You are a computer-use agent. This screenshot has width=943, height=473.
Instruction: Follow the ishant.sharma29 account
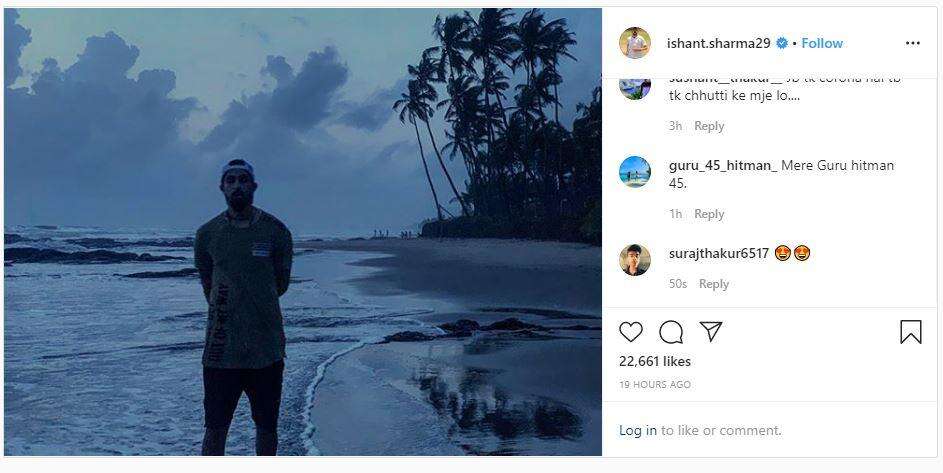pyautogui.click(x=822, y=43)
